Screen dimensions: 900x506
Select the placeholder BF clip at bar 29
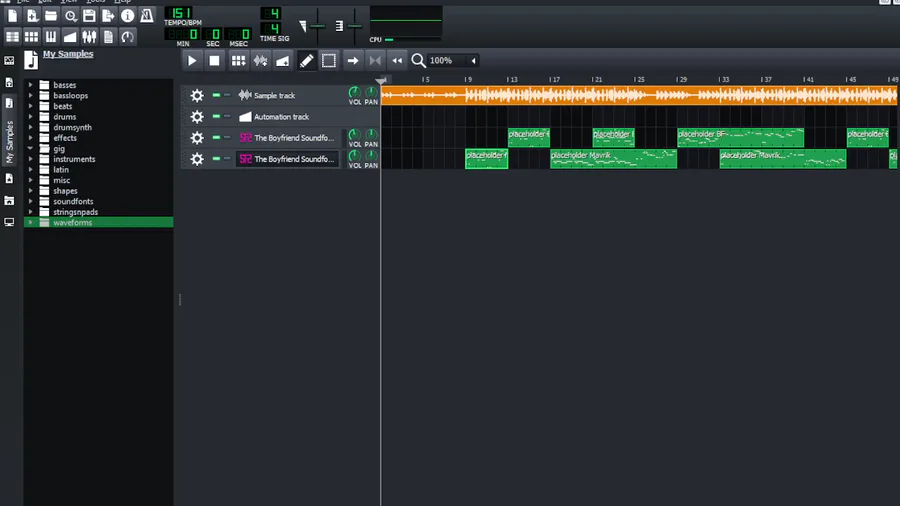tap(740, 138)
